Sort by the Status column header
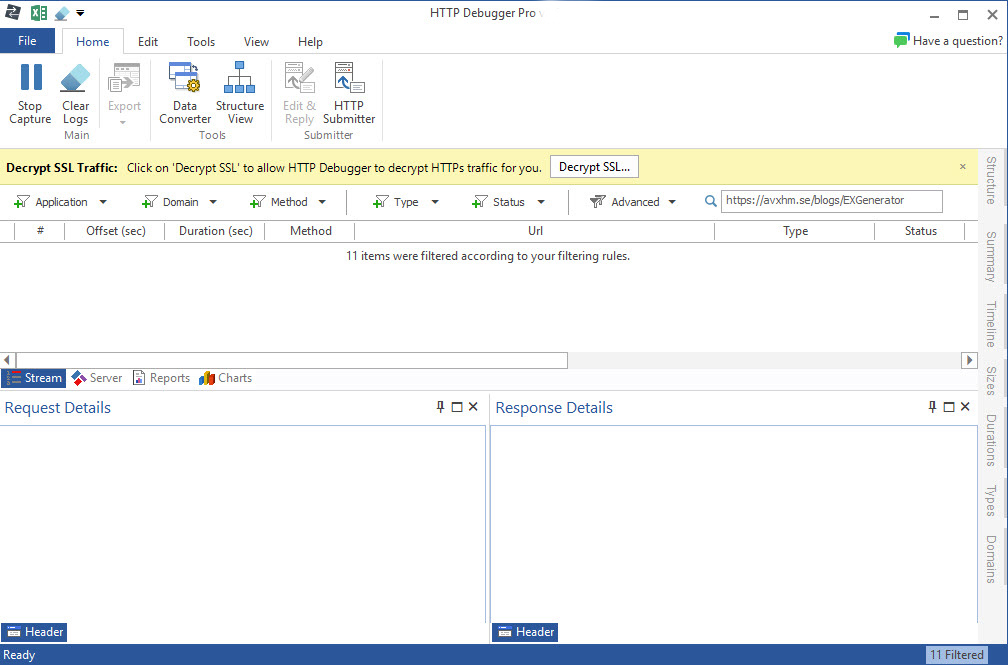Viewport: 1008px width, 665px height. pos(921,231)
